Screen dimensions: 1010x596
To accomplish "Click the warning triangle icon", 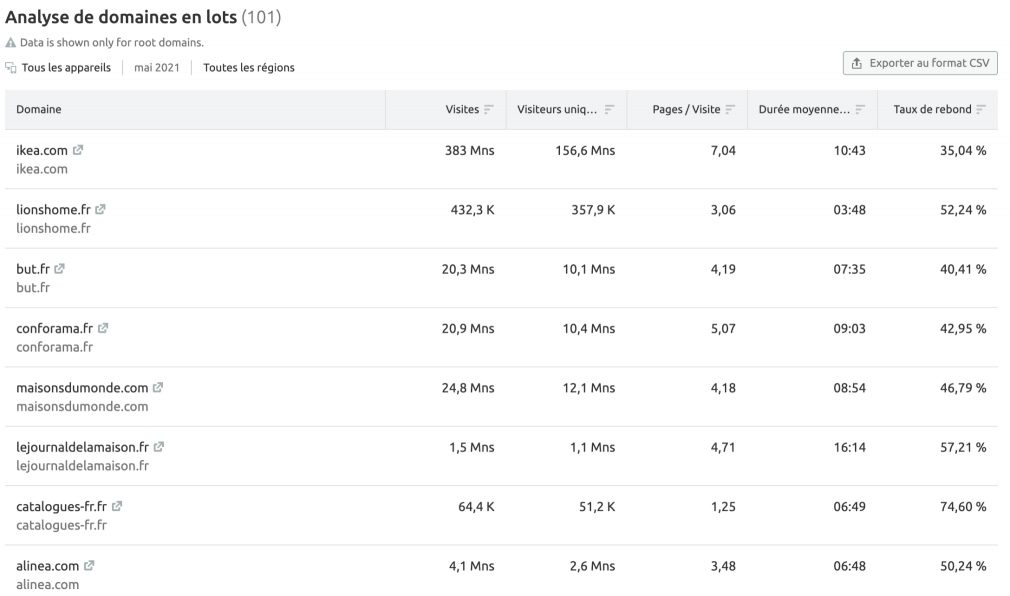I will pos(10,43).
